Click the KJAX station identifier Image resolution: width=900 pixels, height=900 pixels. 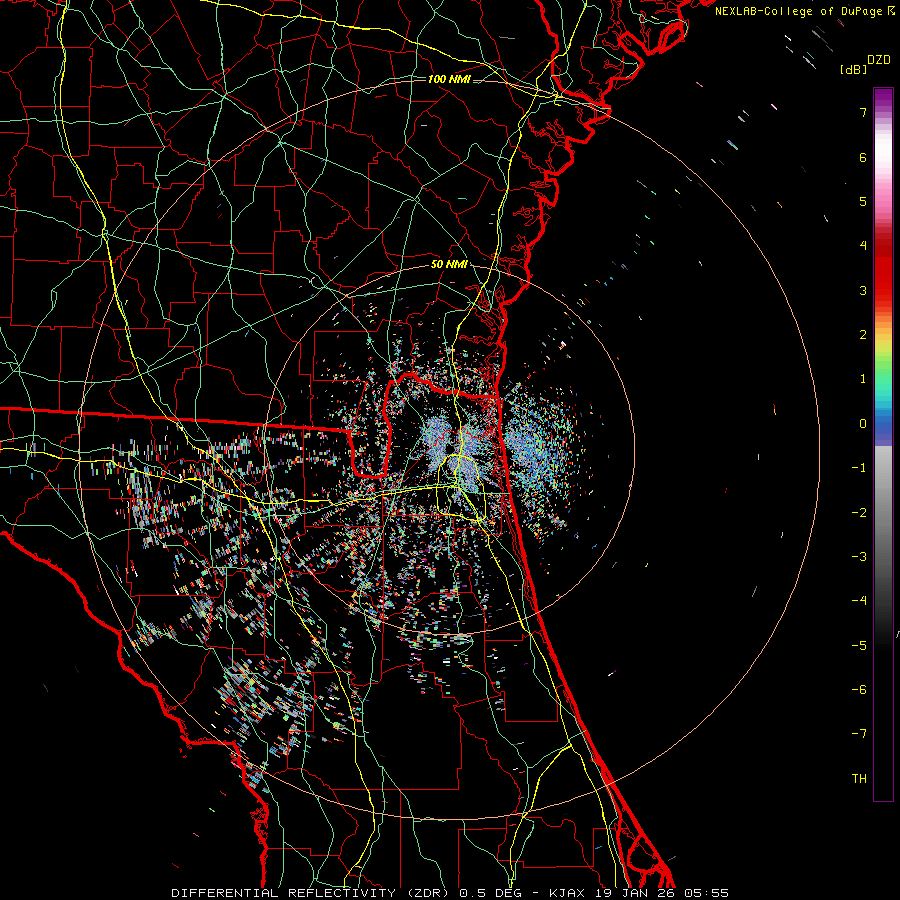568,893
